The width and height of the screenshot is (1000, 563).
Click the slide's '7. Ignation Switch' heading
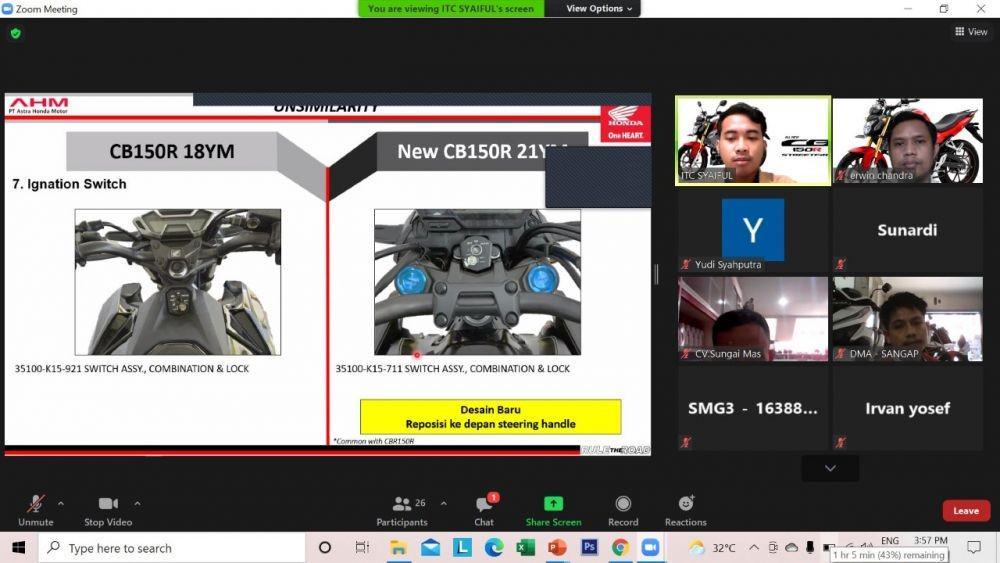(x=70, y=184)
